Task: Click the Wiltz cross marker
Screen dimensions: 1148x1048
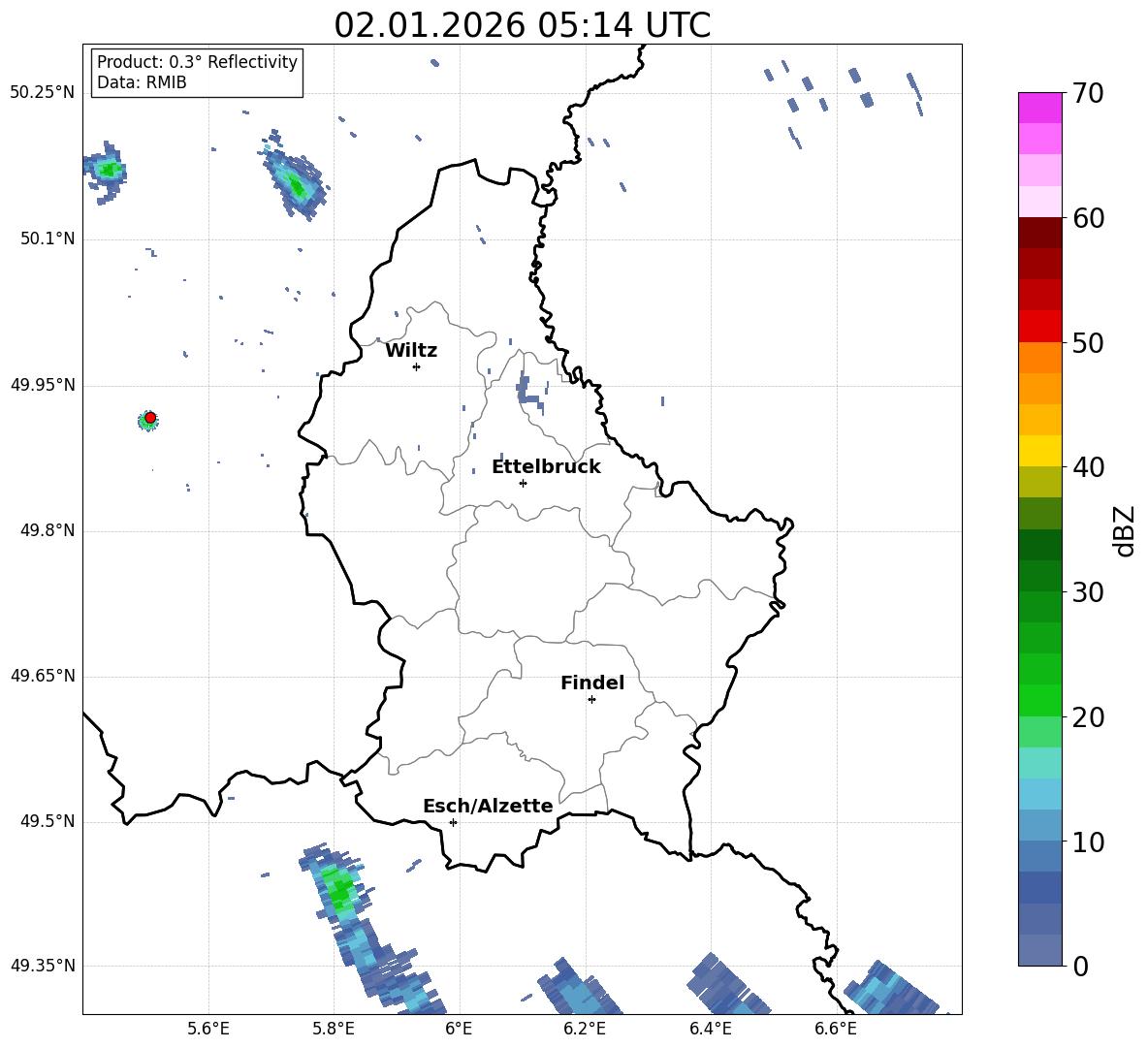Action: tap(417, 366)
